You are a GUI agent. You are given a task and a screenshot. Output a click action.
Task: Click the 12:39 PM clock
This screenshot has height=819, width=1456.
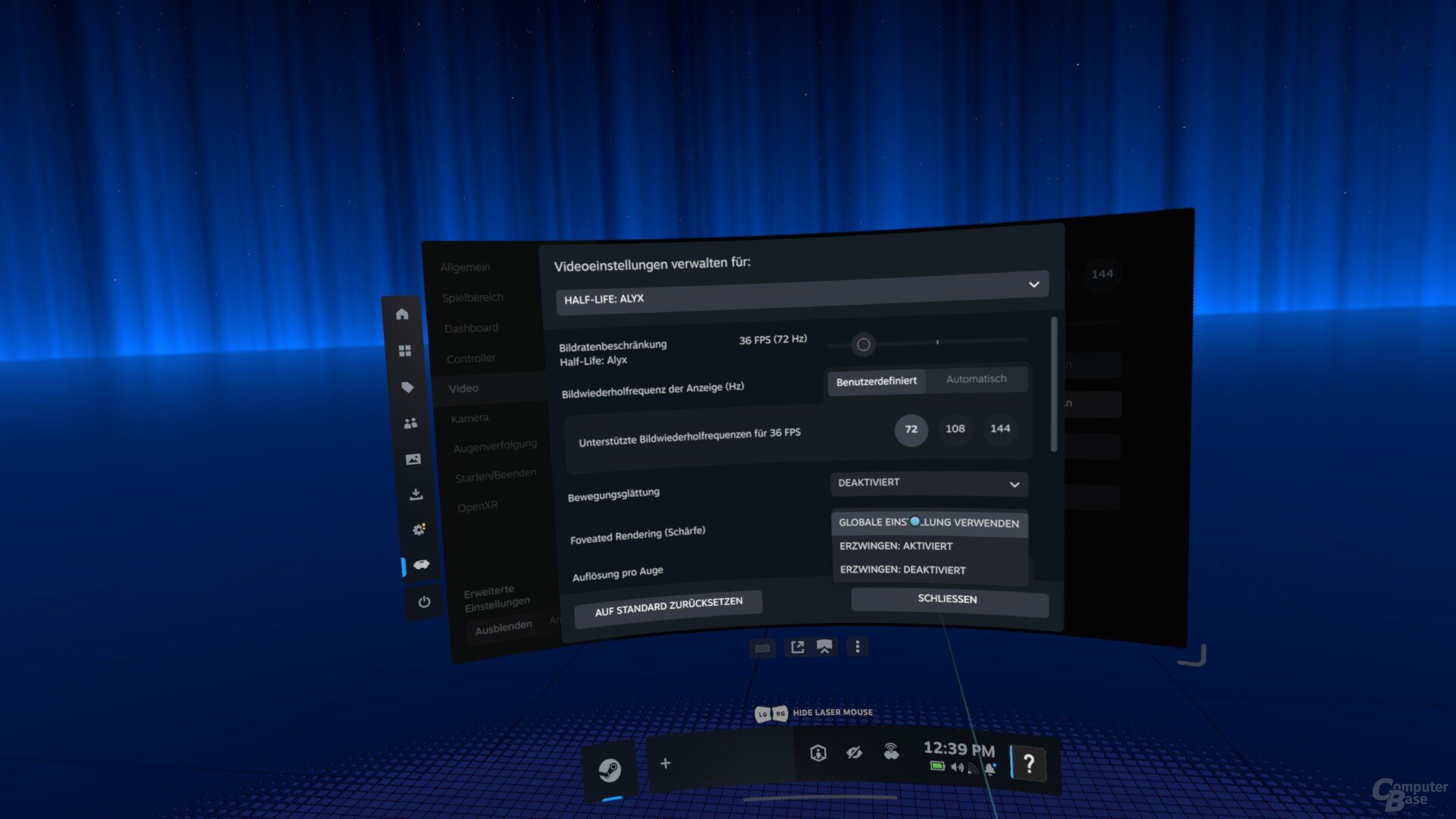tap(959, 749)
